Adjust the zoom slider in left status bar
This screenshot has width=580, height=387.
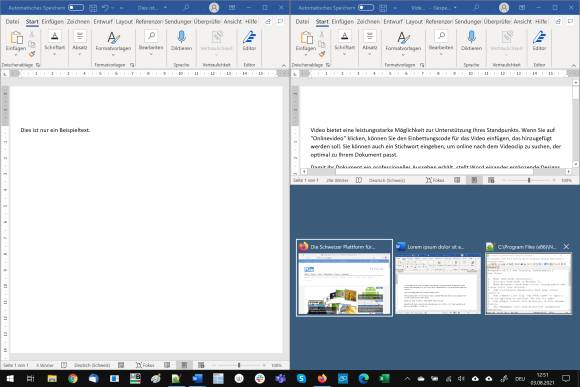[239, 365]
